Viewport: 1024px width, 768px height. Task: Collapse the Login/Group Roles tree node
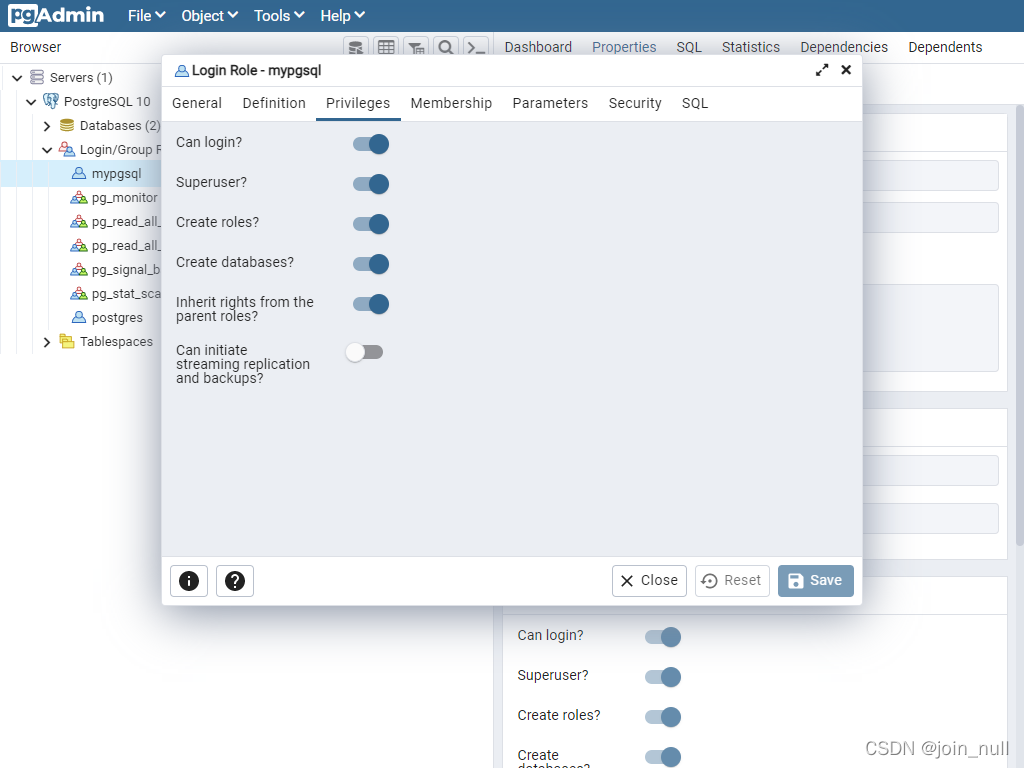point(46,150)
